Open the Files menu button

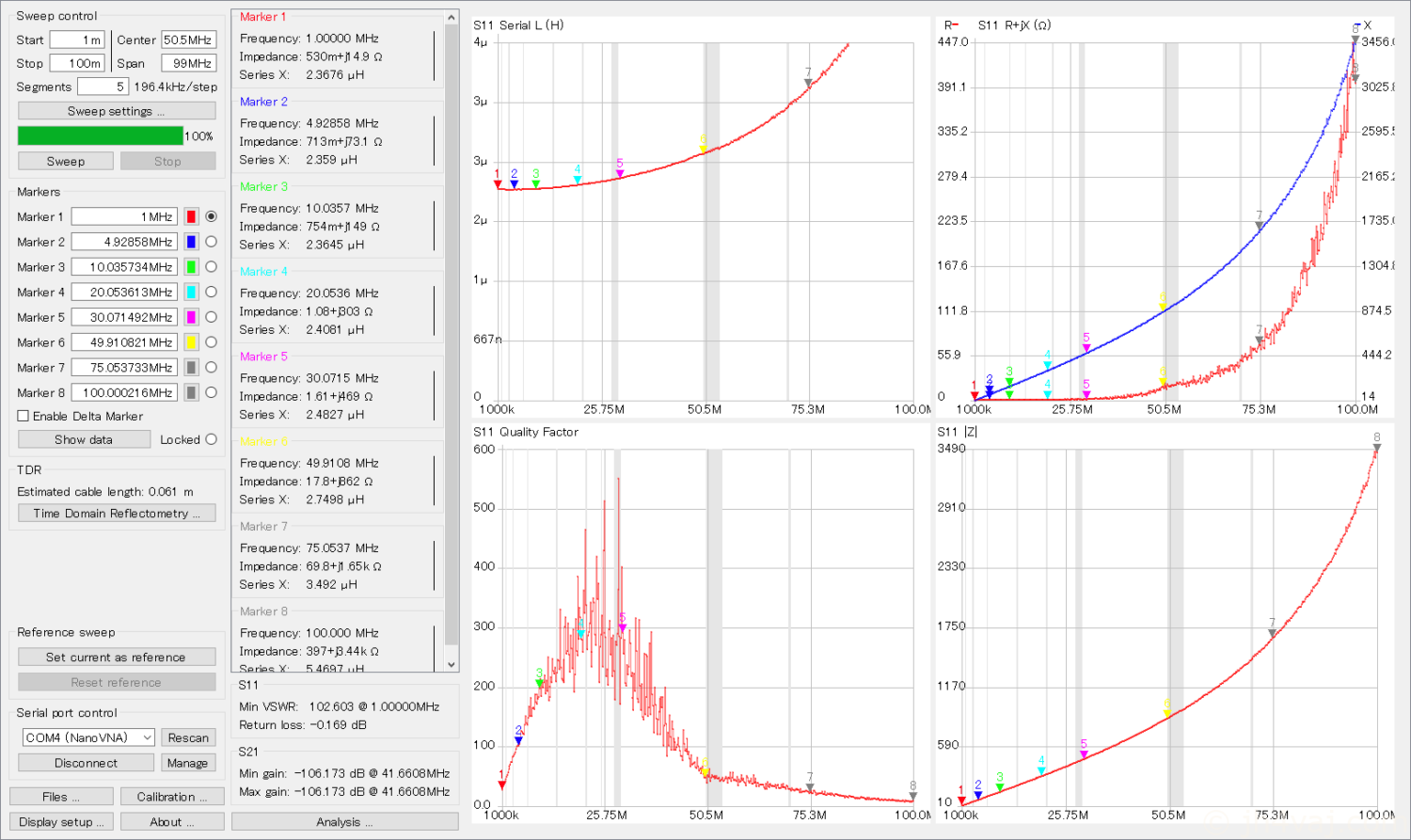[61, 797]
